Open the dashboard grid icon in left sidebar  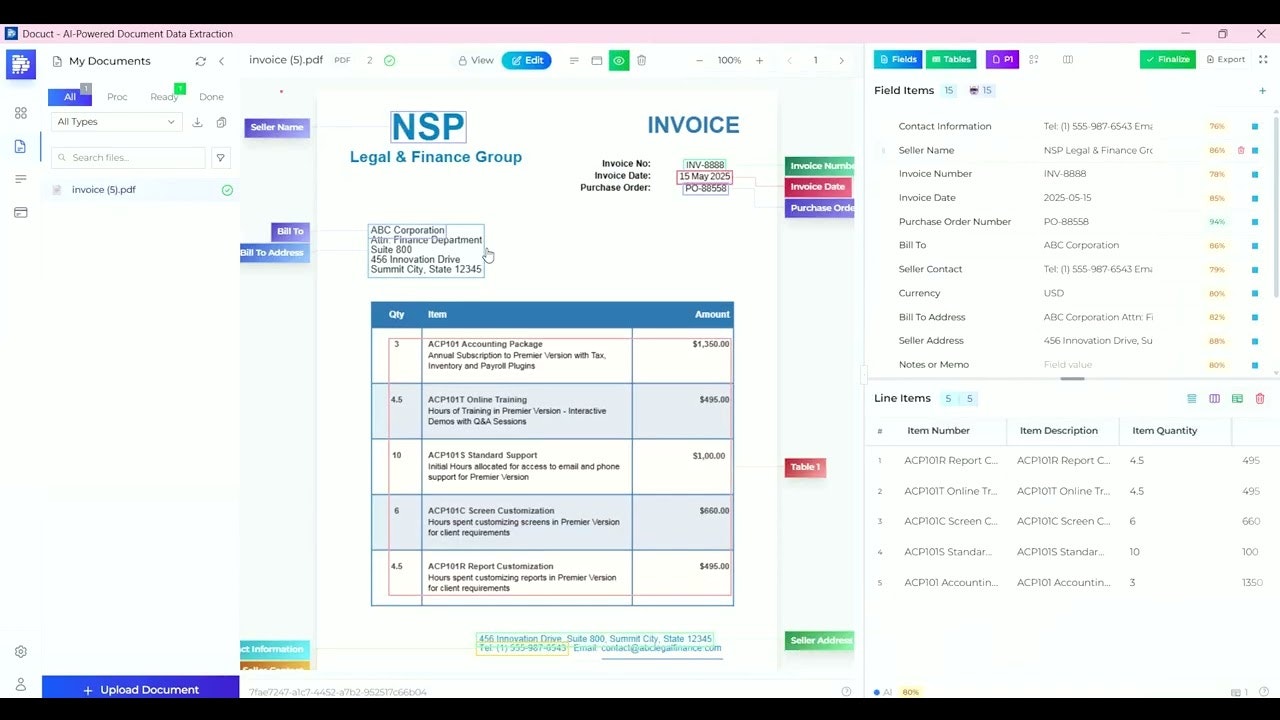click(x=20, y=113)
